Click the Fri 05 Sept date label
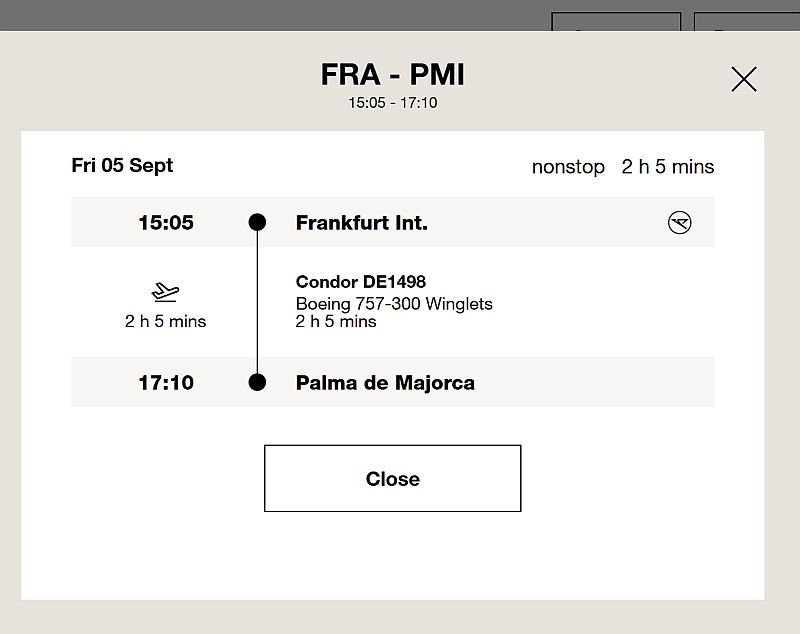The image size is (800, 634). [x=122, y=166]
